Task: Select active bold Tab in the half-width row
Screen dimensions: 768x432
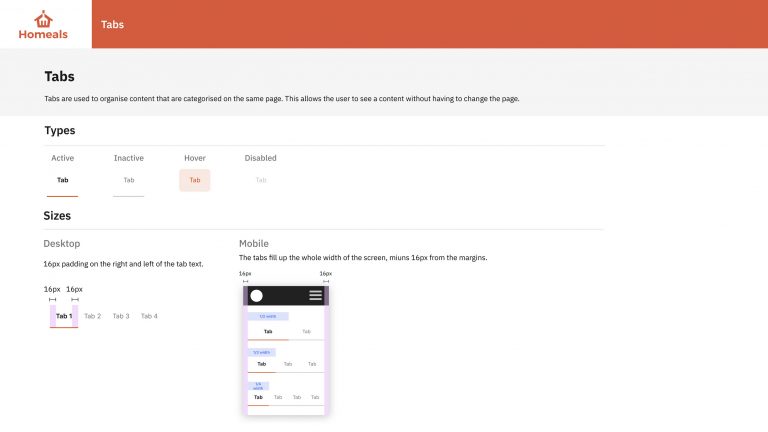Action: click(268, 332)
